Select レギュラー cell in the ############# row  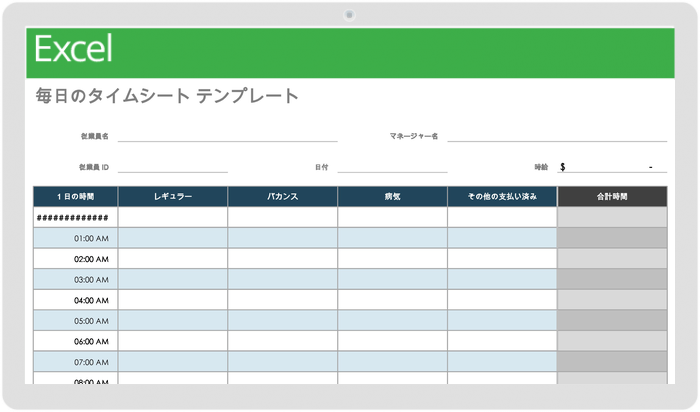[x=173, y=217]
